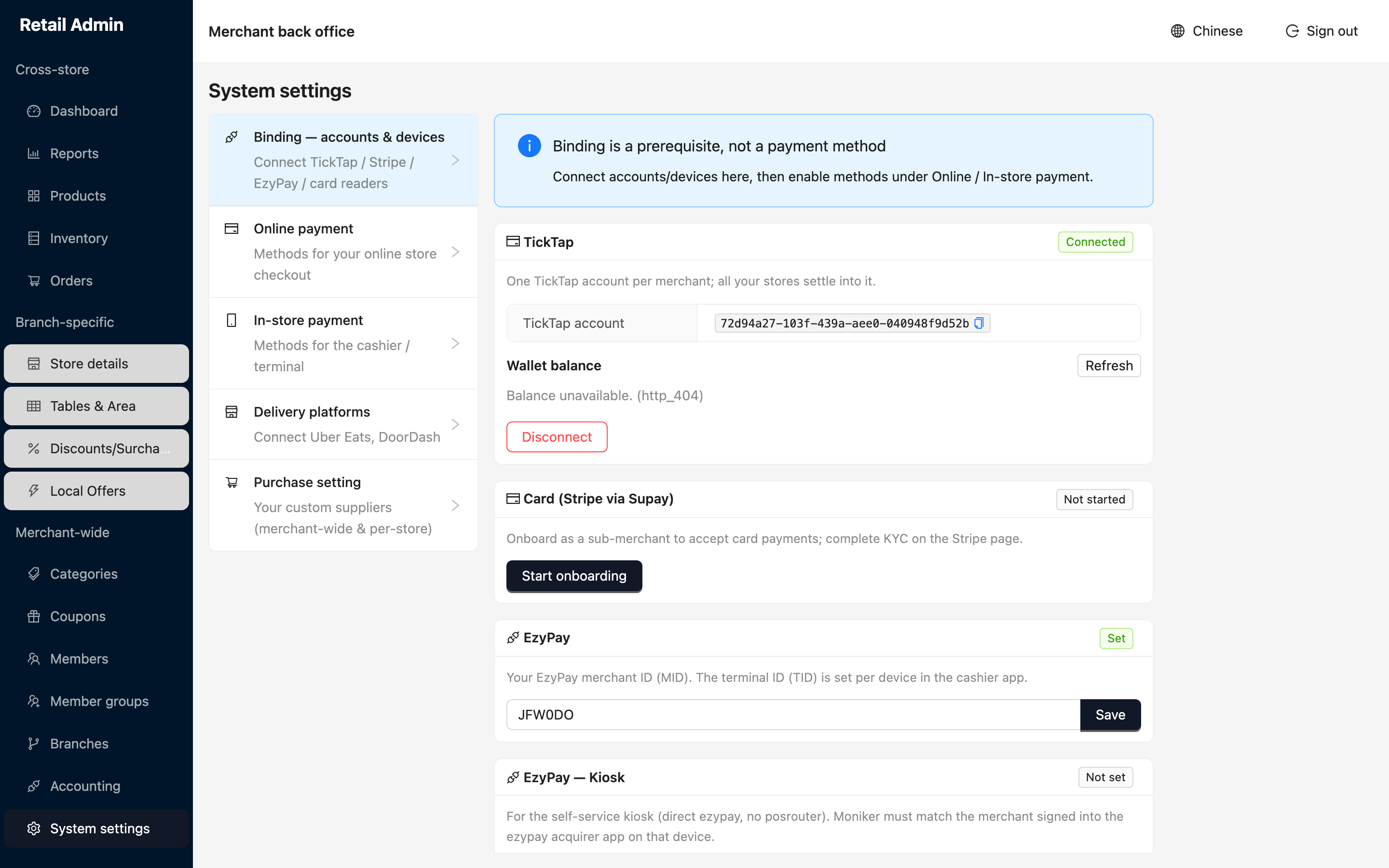The width and height of the screenshot is (1389, 868).
Task: Click the Retail Admin logo title
Action: tap(71, 25)
